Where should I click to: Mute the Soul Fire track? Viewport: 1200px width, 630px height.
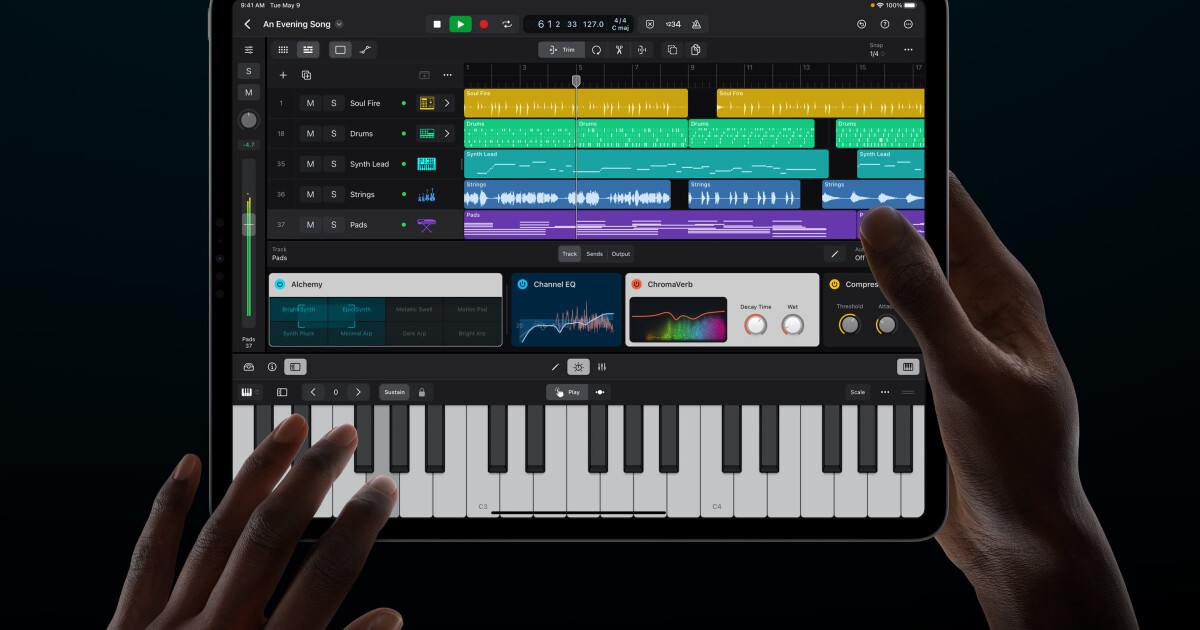click(x=310, y=103)
